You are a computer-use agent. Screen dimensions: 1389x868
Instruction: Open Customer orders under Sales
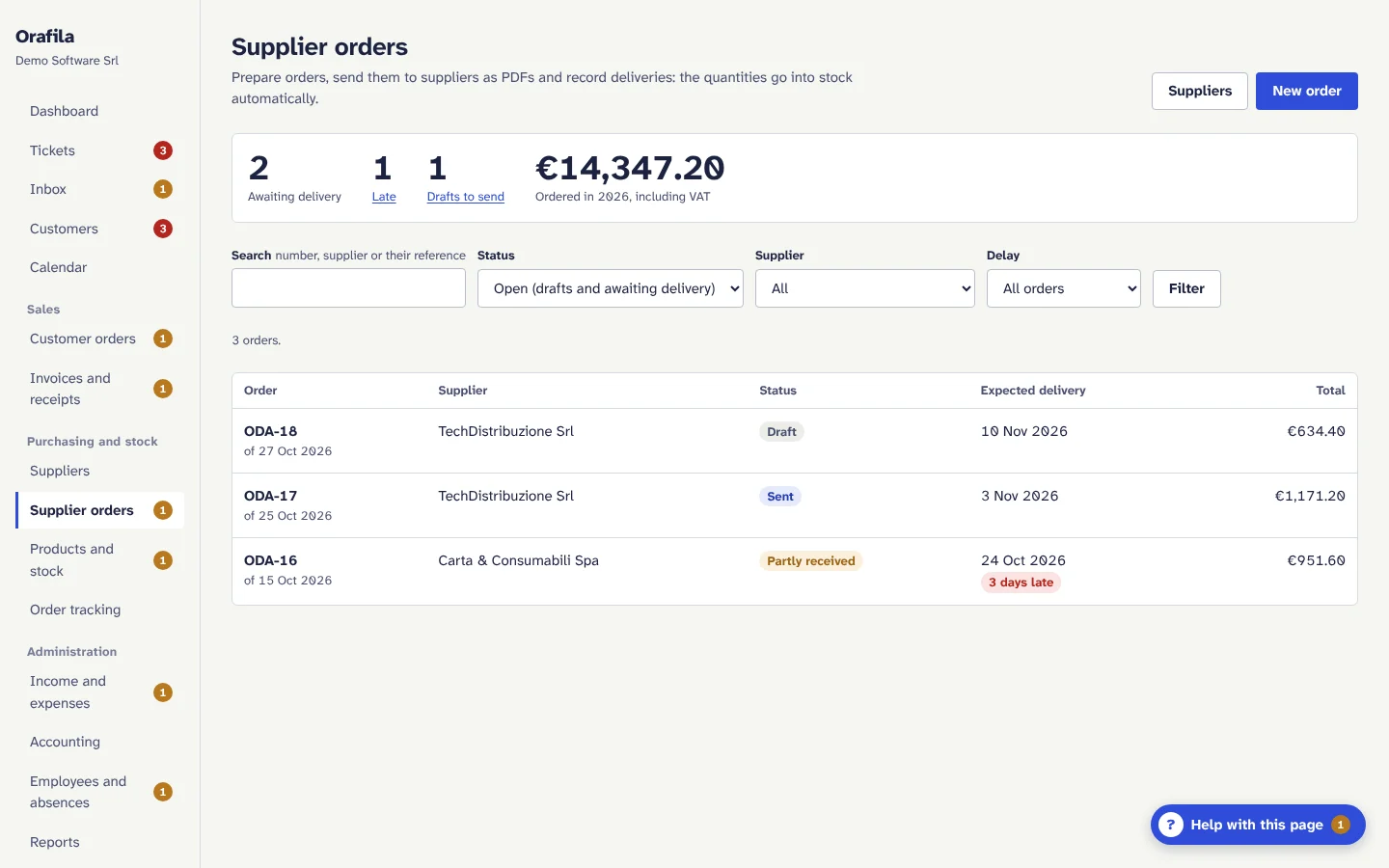(99, 339)
